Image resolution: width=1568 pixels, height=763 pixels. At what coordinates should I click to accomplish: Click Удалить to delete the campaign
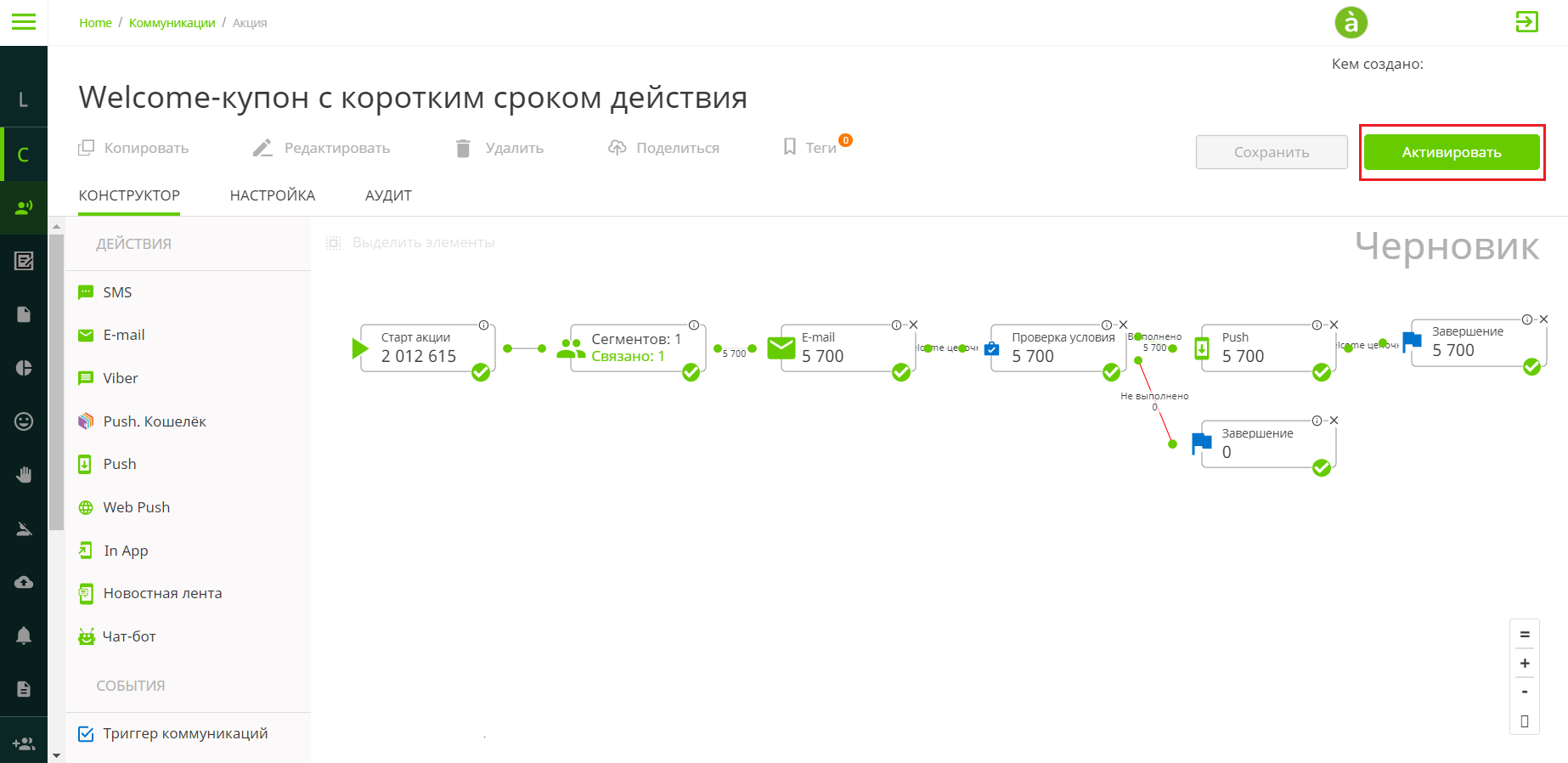[x=499, y=148]
